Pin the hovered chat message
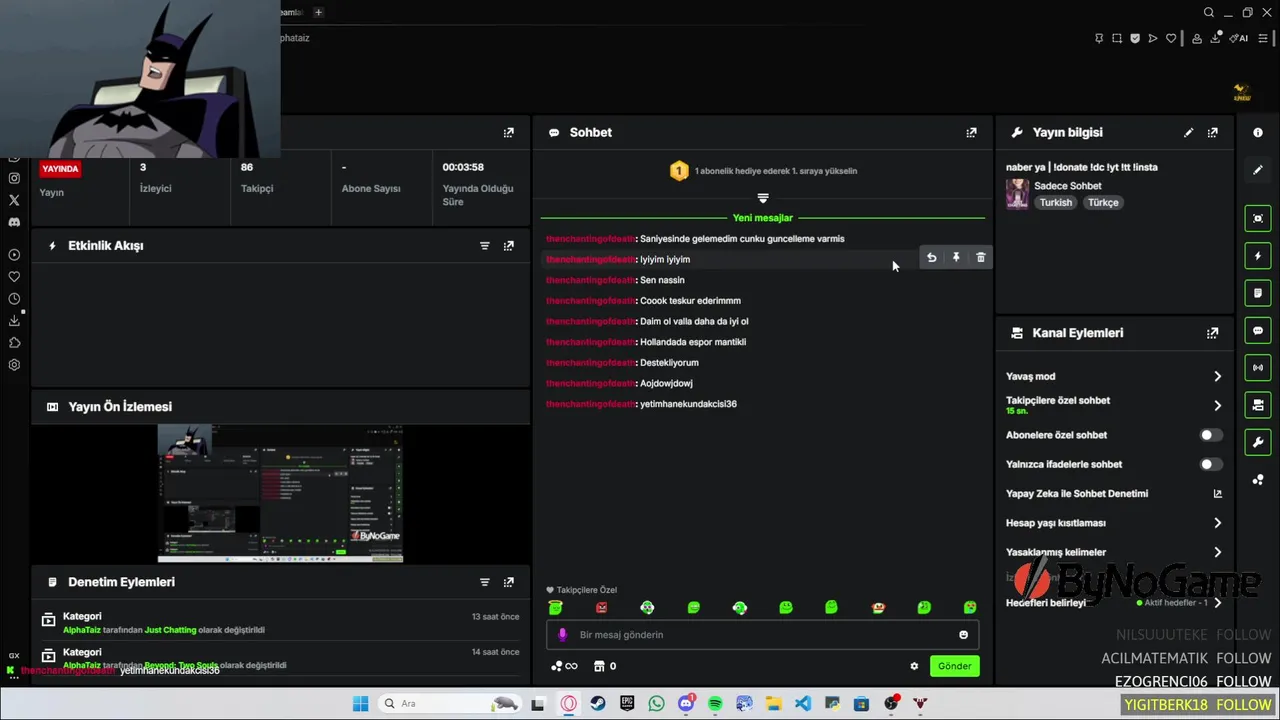 [x=956, y=258]
